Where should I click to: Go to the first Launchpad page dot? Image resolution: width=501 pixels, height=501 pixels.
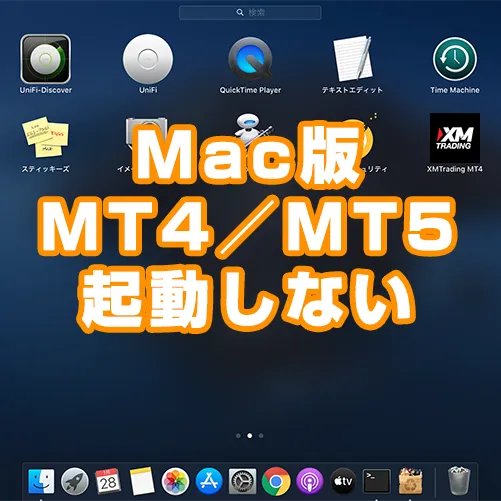(238, 436)
